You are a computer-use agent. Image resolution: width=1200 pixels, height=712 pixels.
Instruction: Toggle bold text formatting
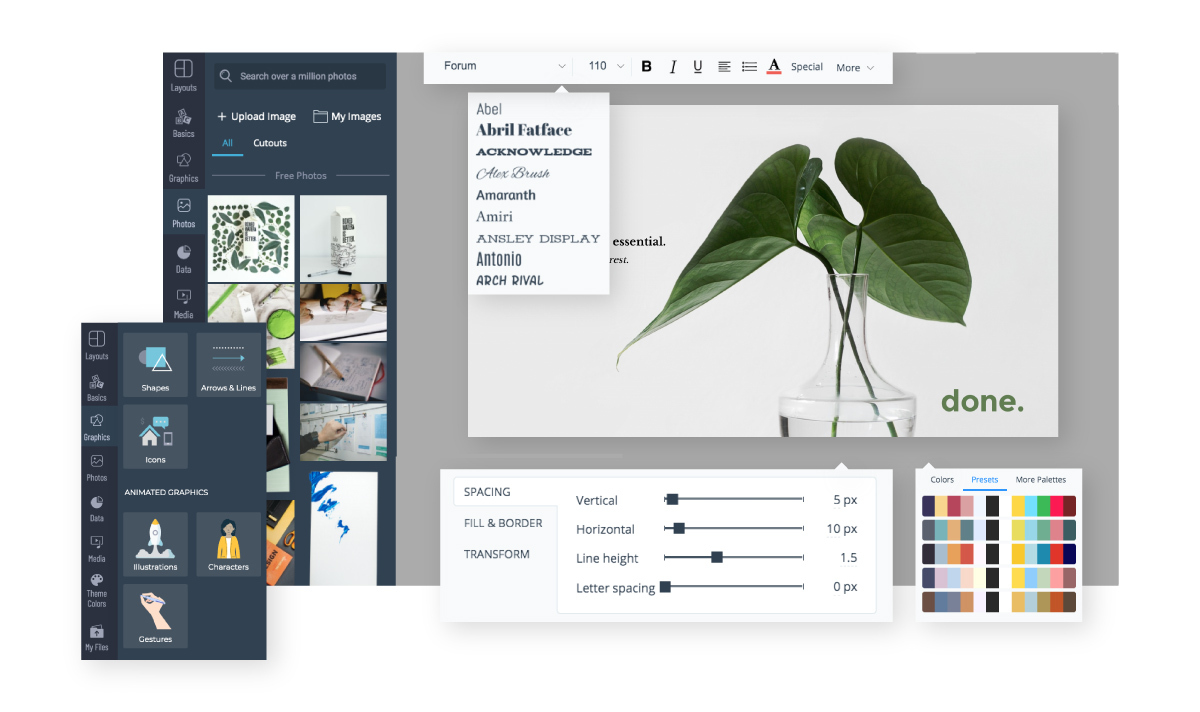647,66
